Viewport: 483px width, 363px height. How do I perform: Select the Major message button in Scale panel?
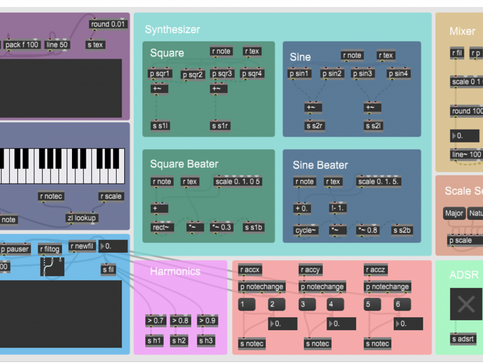454,213
